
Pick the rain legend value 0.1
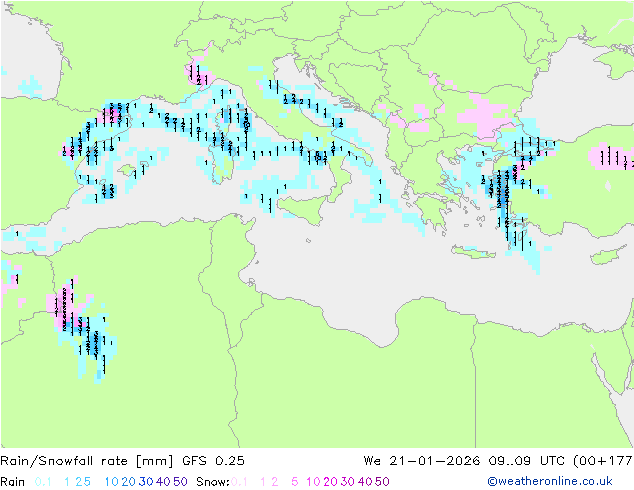pos(43,482)
